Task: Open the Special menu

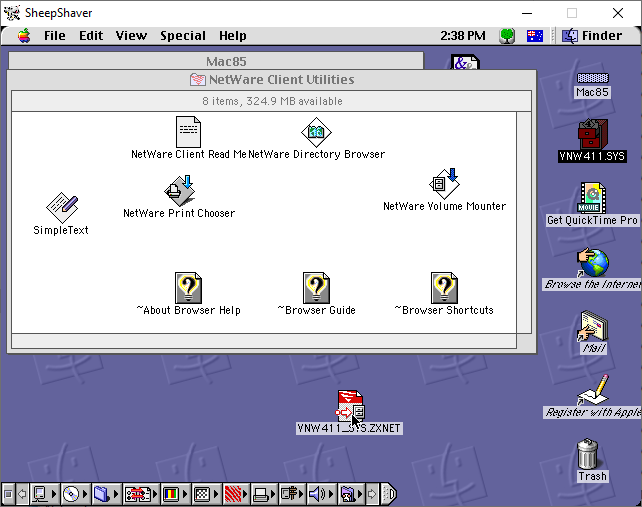Action: (183, 36)
